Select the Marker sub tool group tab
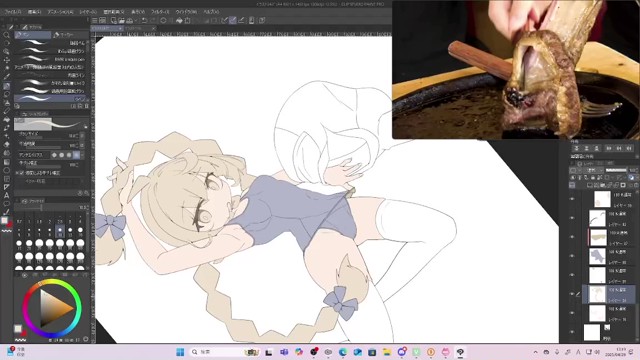Viewport: 640px width, 360px height. click(69, 35)
